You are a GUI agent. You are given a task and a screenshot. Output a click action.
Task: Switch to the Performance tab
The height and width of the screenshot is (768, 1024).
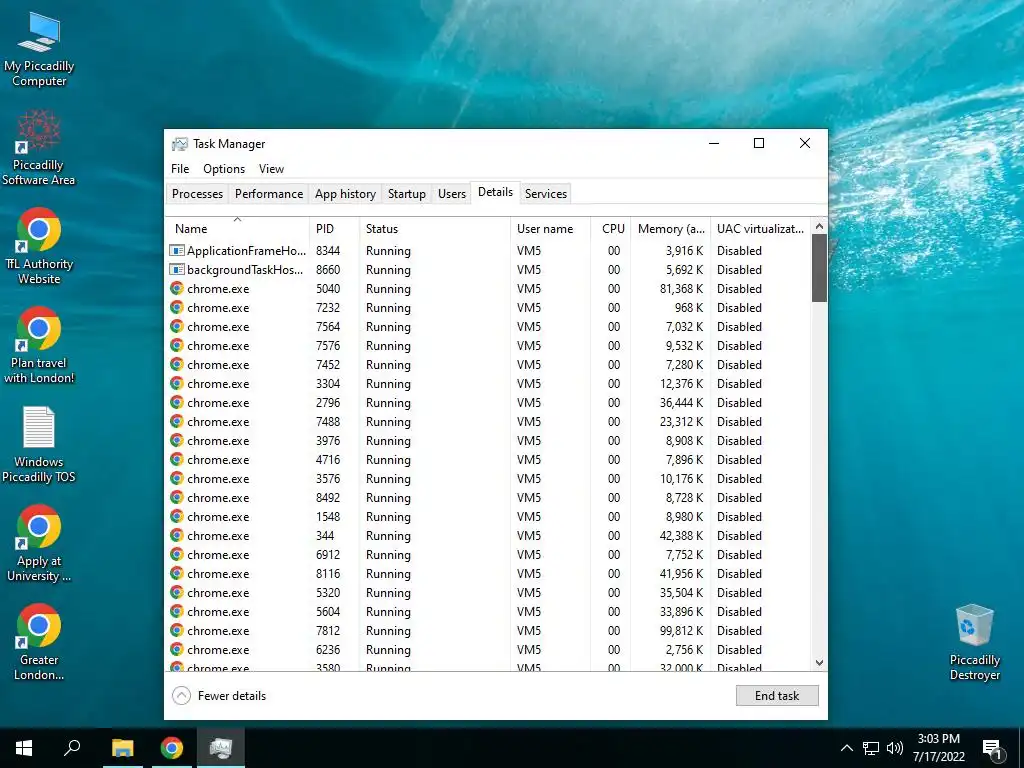point(269,194)
